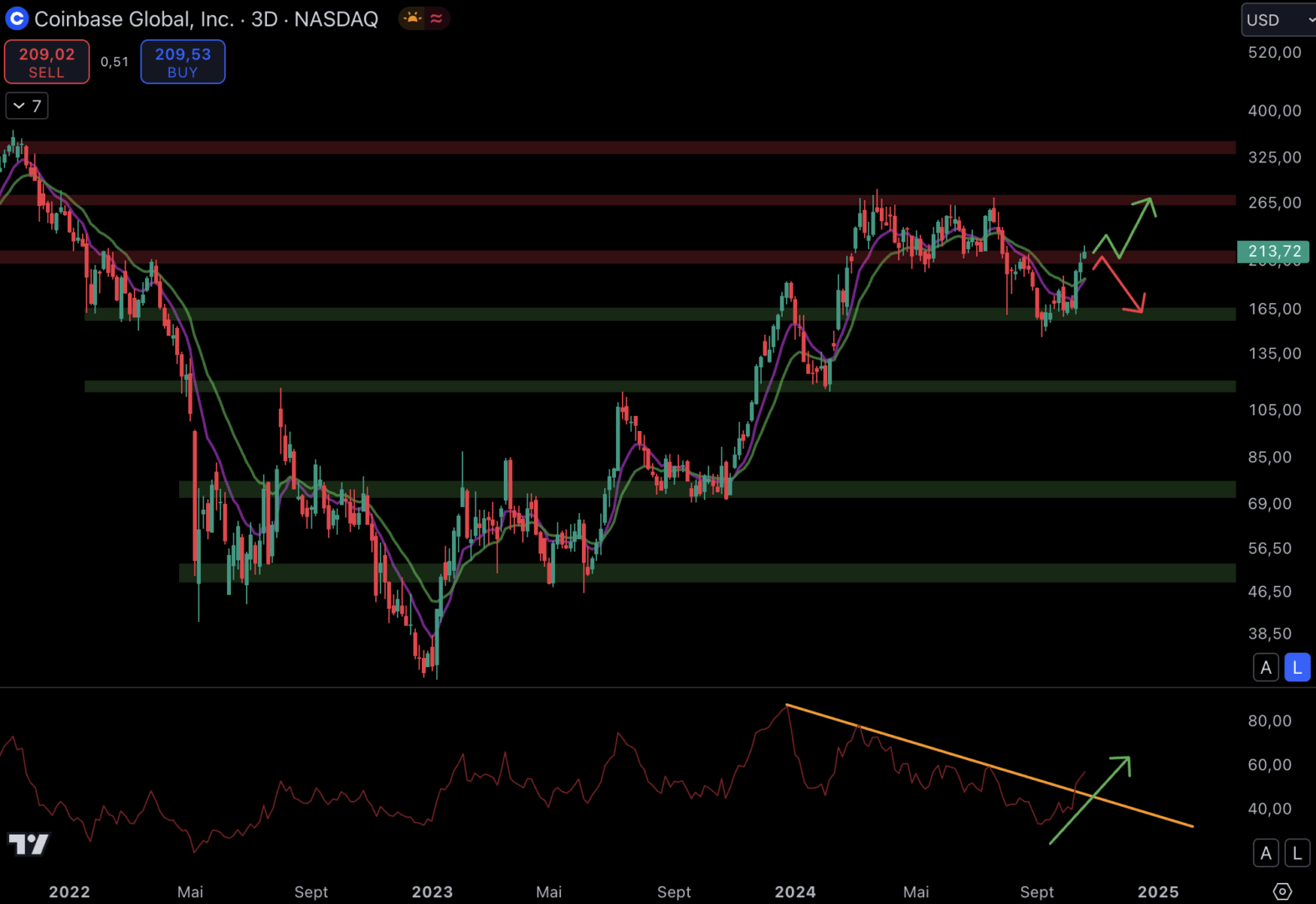Expand the collapsed indicators legend showing 7
Screen dimensions: 1316x904
click(27, 106)
